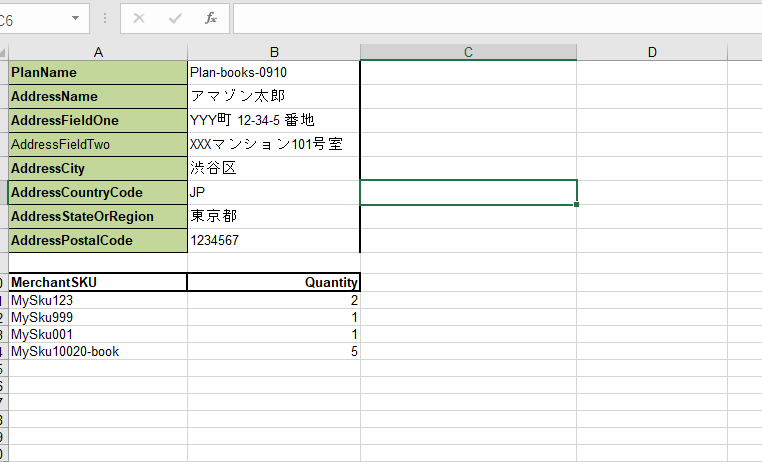The width and height of the screenshot is (762, 462).
Task: Click the PlanName label cell
Action: [98, 73]
